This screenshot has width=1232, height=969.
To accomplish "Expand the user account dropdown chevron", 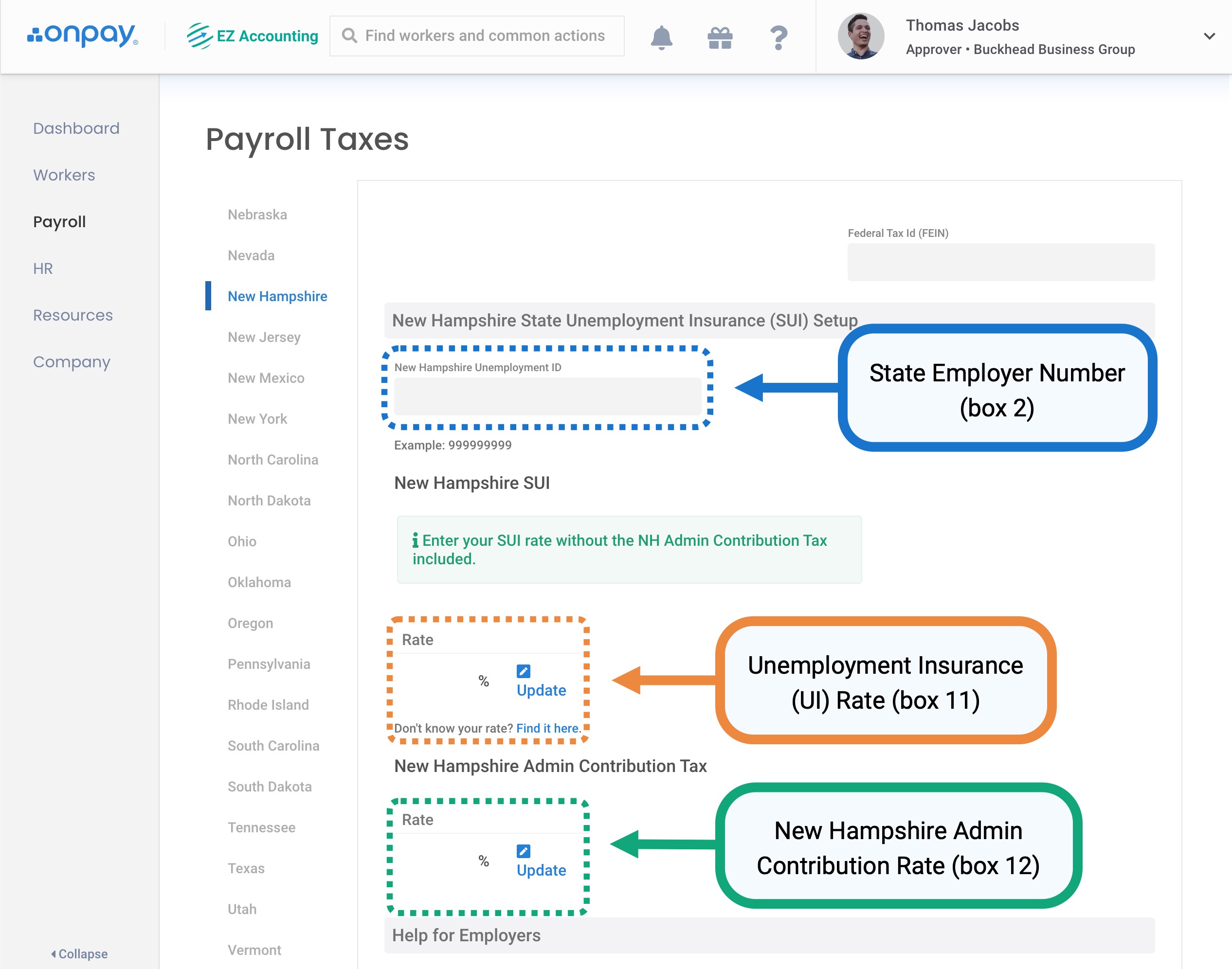I will (1209, 36).
